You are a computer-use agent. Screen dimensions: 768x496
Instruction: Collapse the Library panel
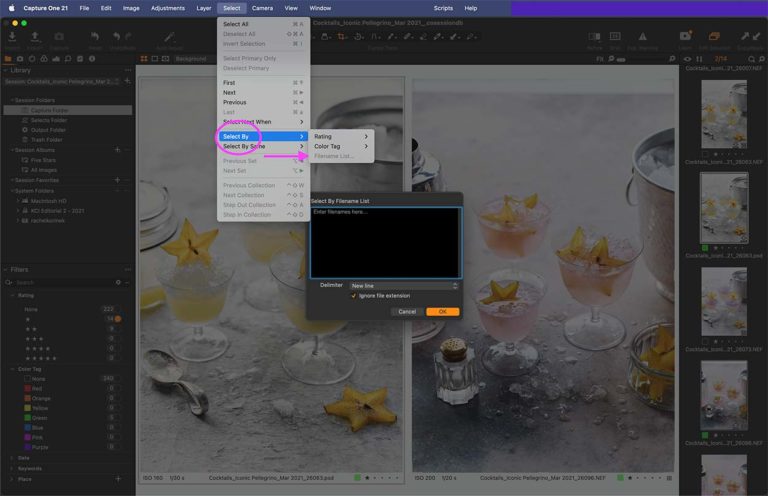tap(5, 70)
